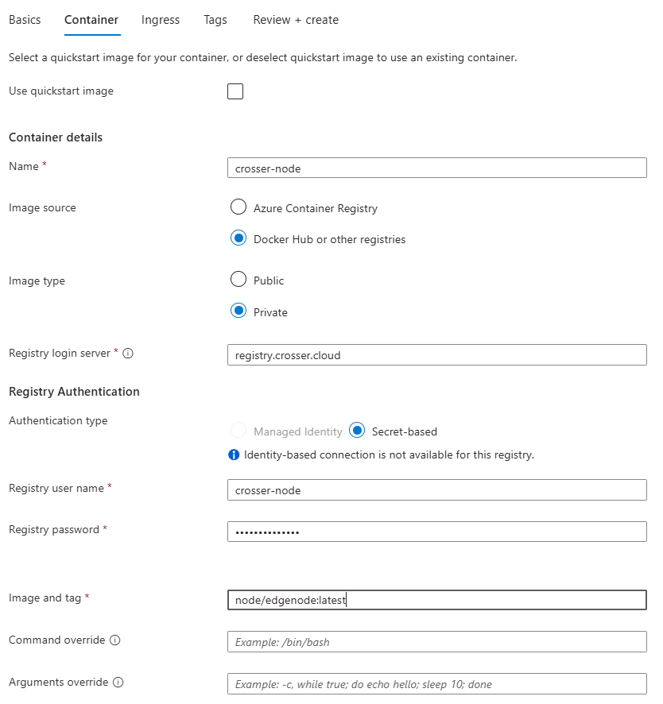
Task: Click the Command override input box
Action: 437,642
